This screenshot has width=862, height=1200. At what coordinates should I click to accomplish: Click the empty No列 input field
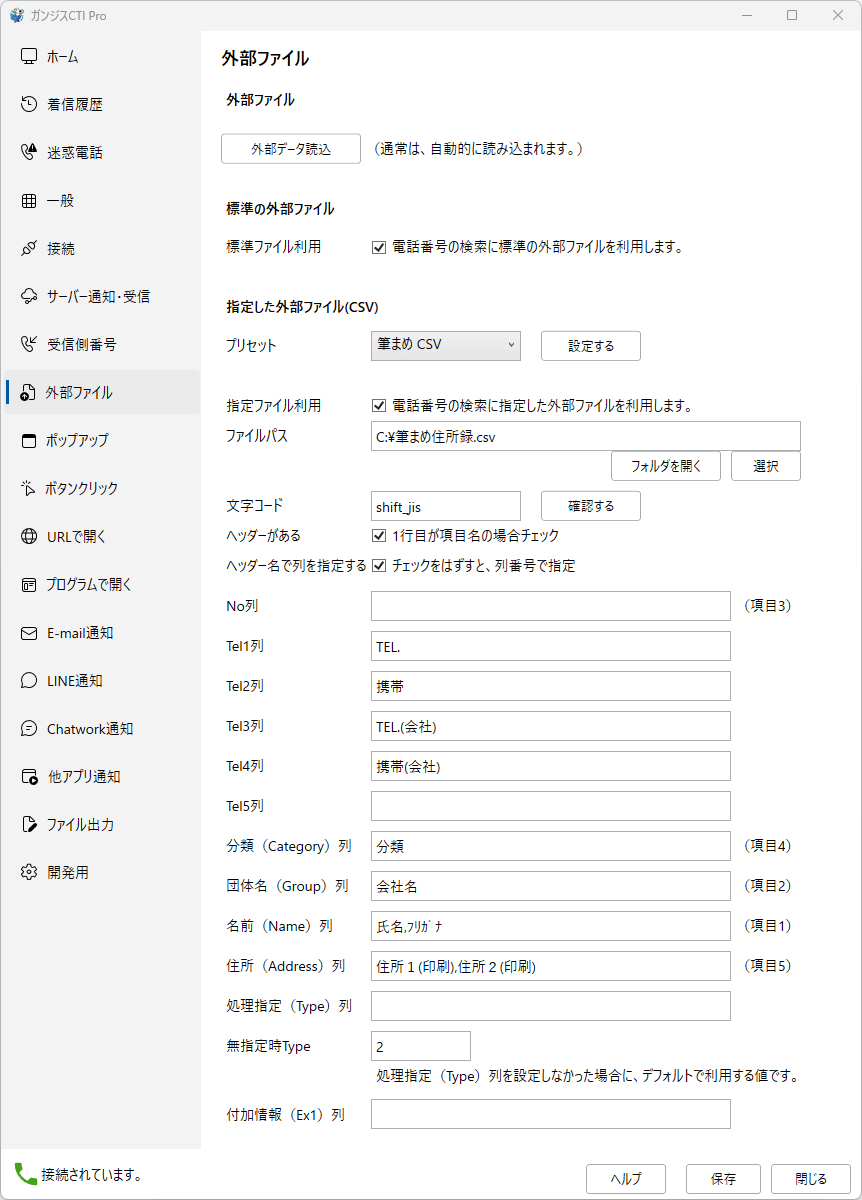click(551, 606)
